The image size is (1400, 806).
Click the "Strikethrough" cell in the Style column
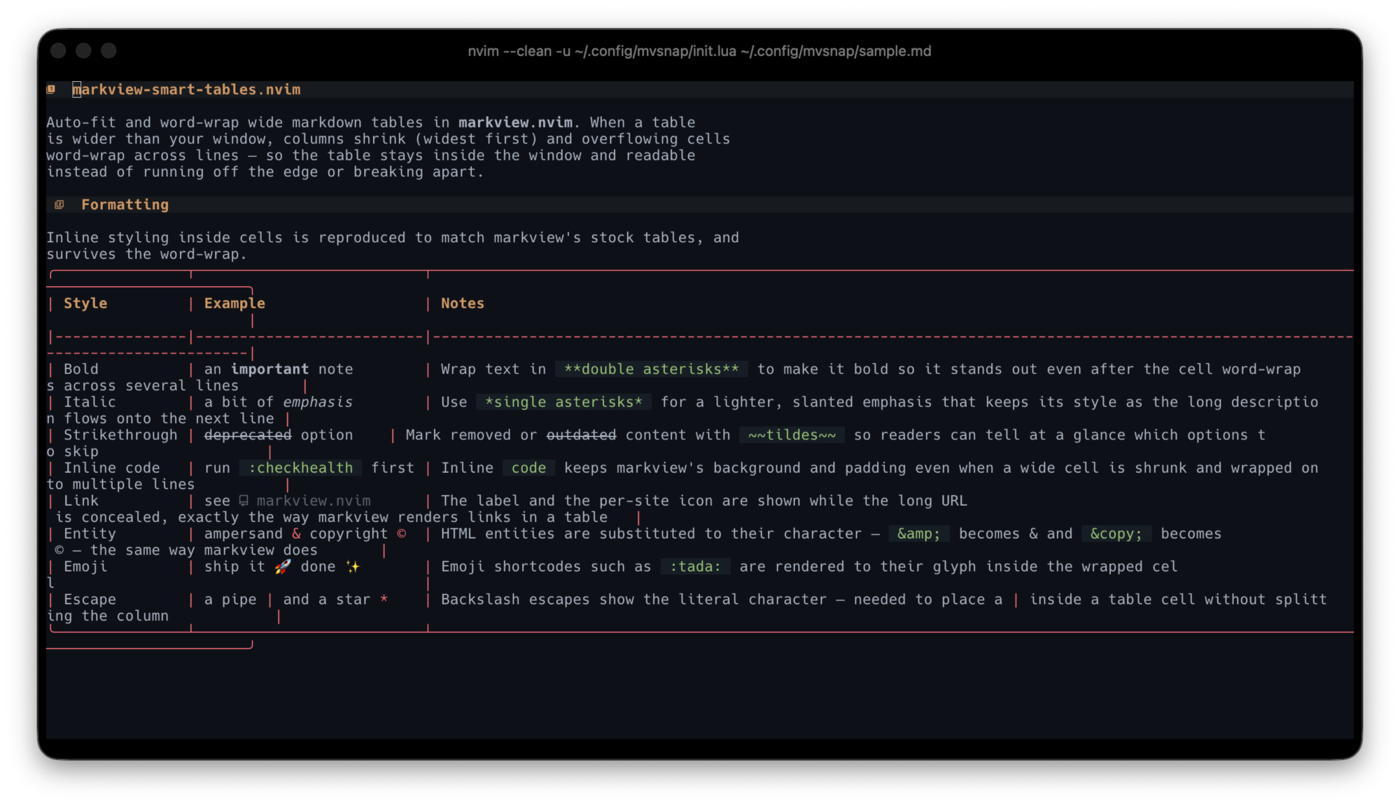[120, 436]
